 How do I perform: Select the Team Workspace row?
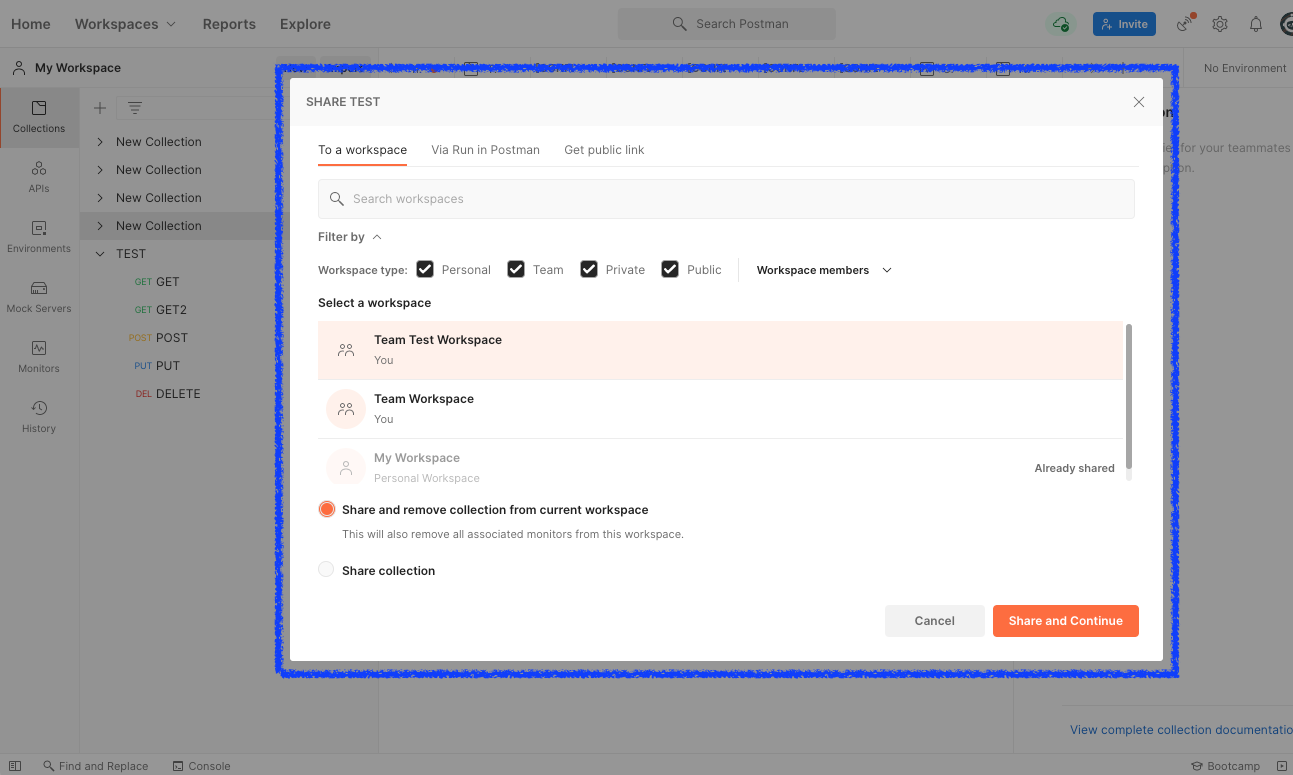720,409
